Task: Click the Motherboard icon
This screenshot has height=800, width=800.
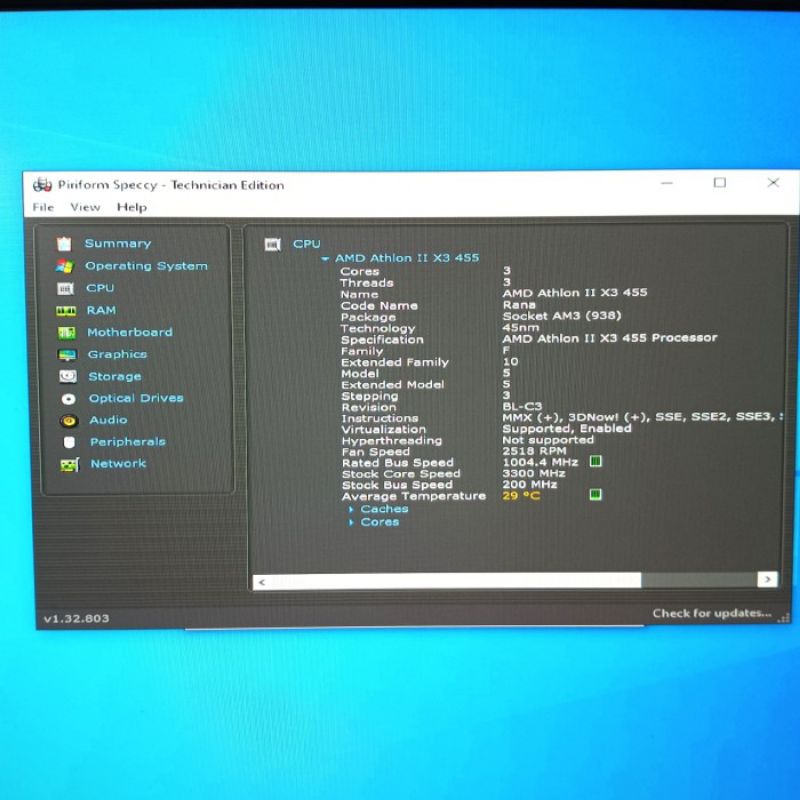Action: [x=67, y=333]
